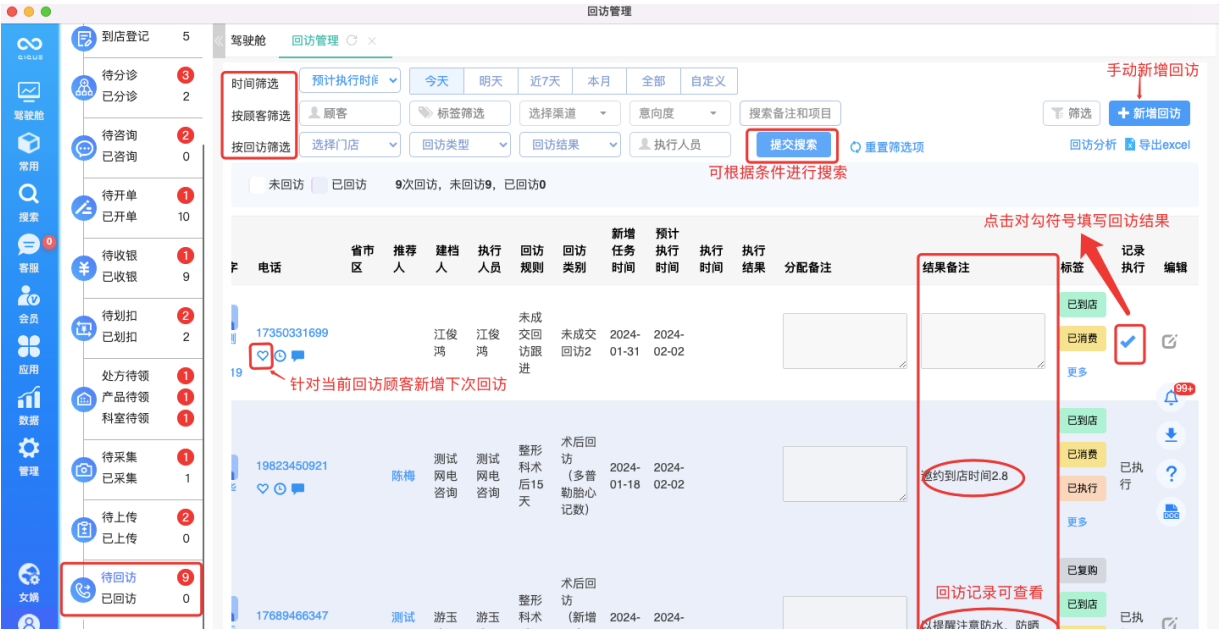
Task: Click the heart icon to add next follow-up
Action: (261, 356)
